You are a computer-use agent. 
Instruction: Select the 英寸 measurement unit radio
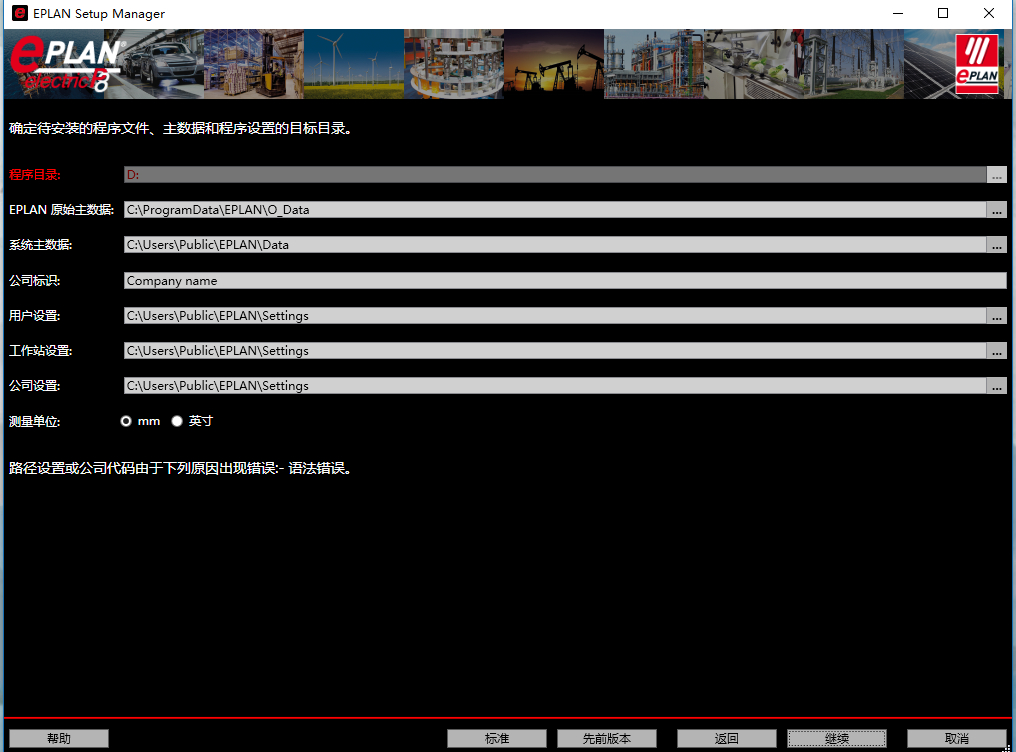coord(177,421)
